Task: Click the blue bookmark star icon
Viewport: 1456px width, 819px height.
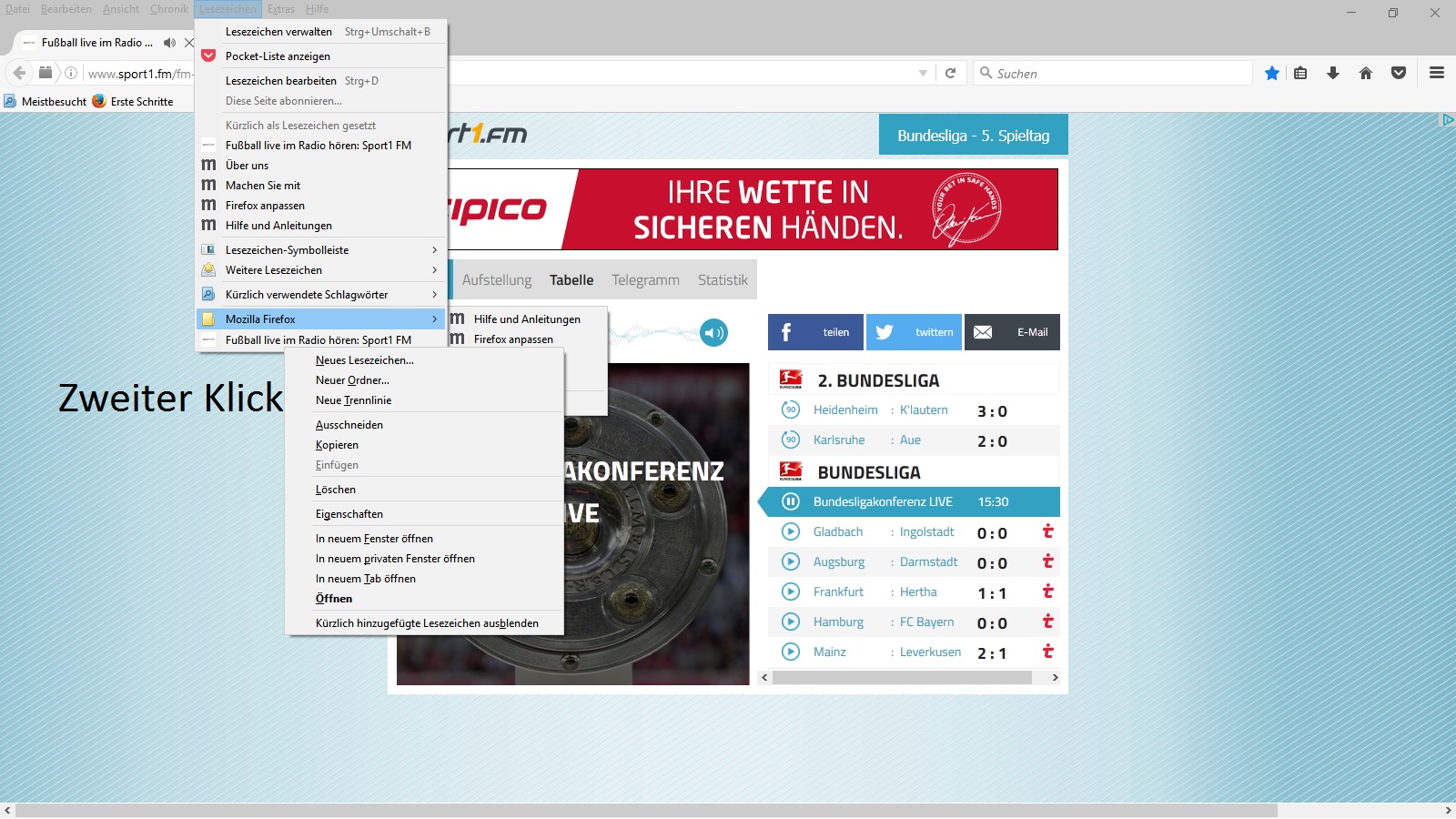Action: tap(1272, 73)
